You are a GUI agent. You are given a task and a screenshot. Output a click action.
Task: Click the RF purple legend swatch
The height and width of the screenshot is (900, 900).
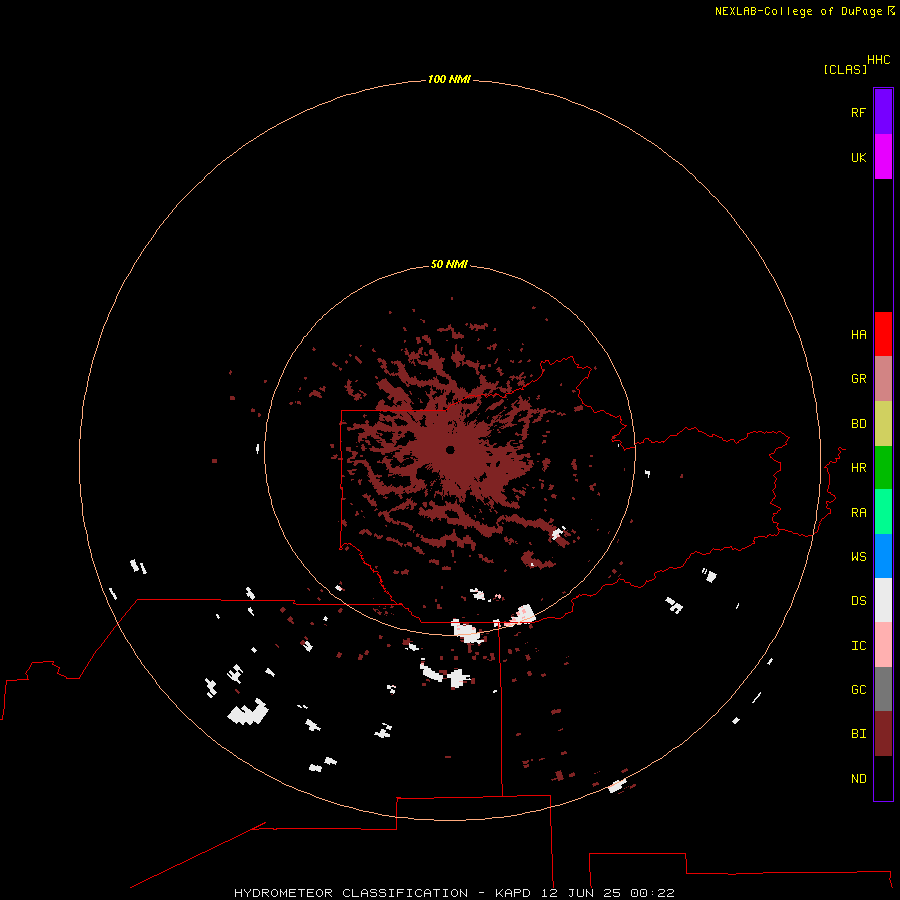pyautogui.click(x=883, y=112)
